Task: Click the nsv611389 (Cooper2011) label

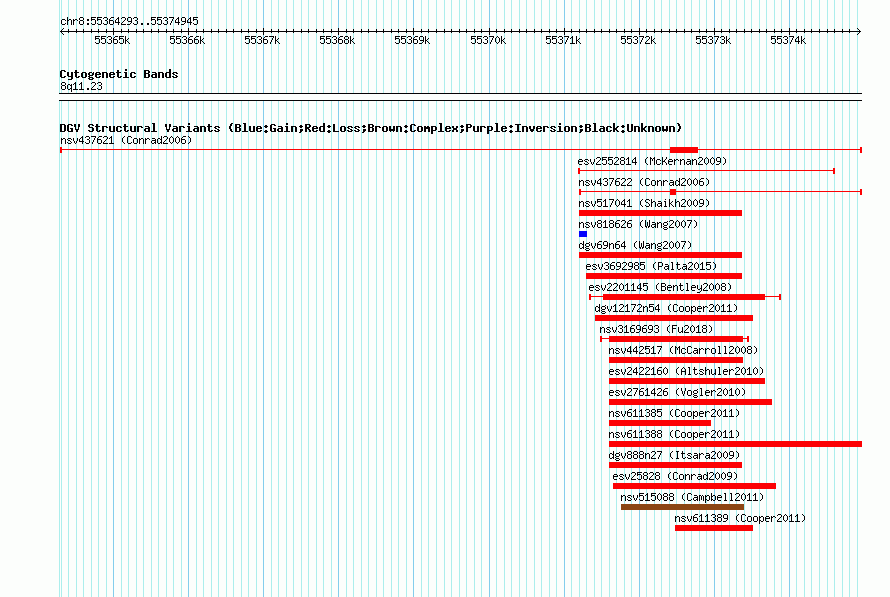Action: (740, 518)
